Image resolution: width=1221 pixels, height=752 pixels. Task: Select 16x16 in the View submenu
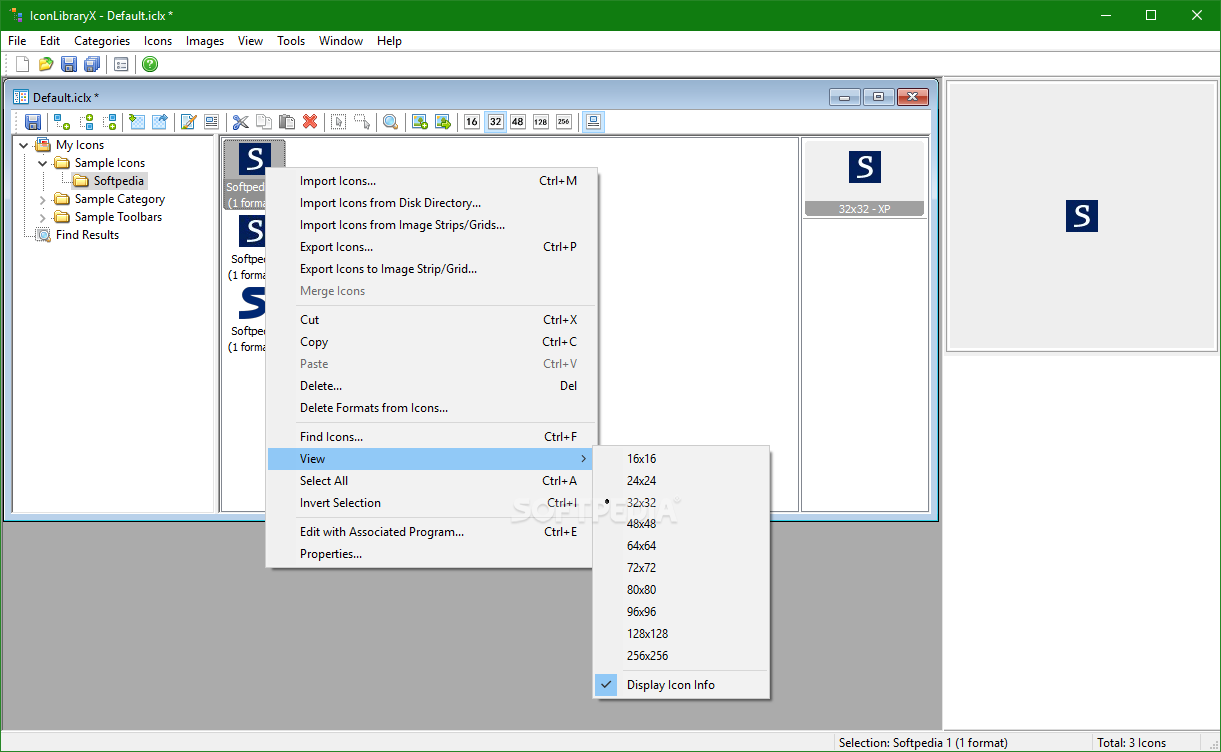pos(682,459)
